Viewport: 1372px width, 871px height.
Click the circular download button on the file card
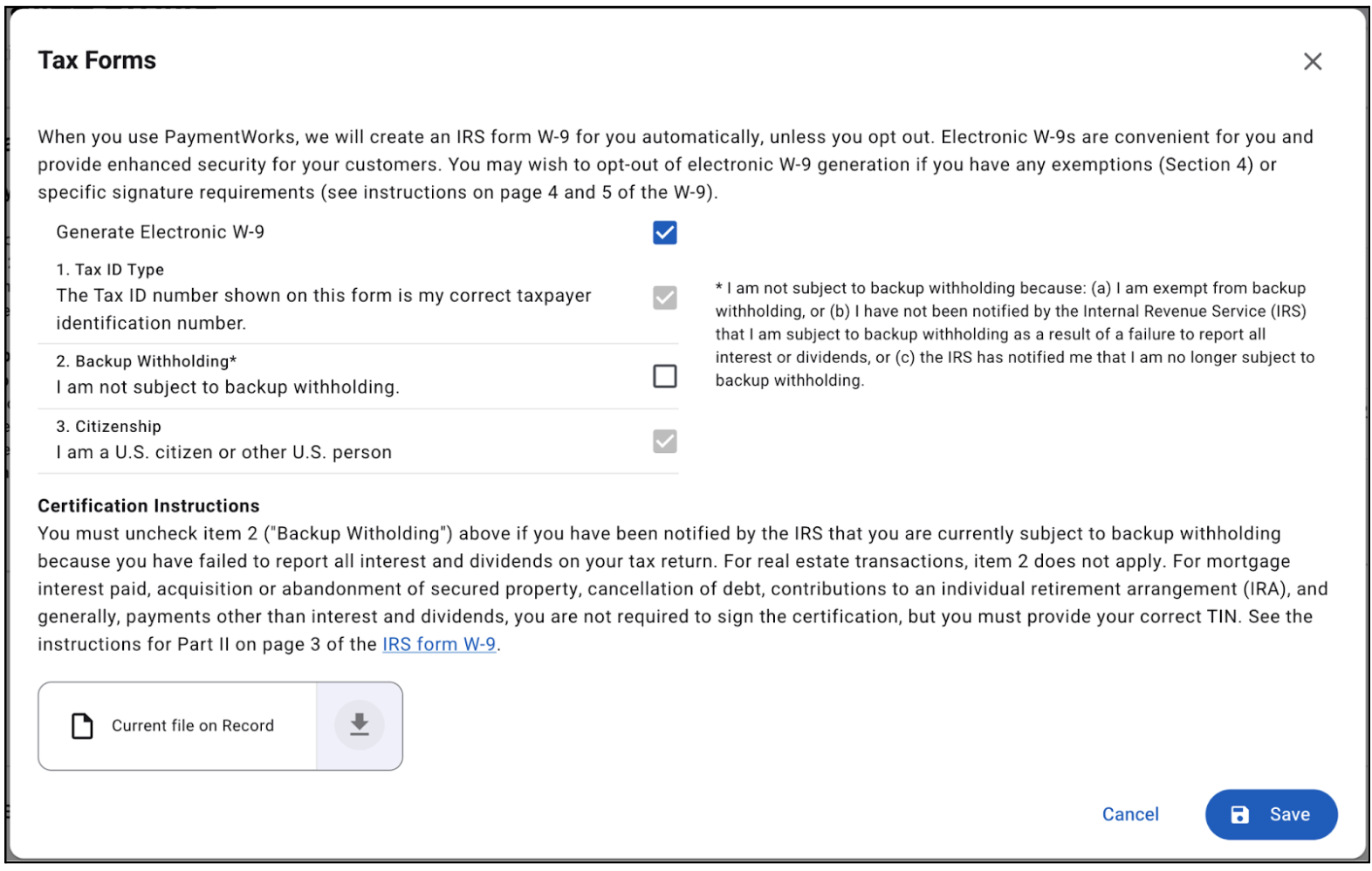[359, 725]
